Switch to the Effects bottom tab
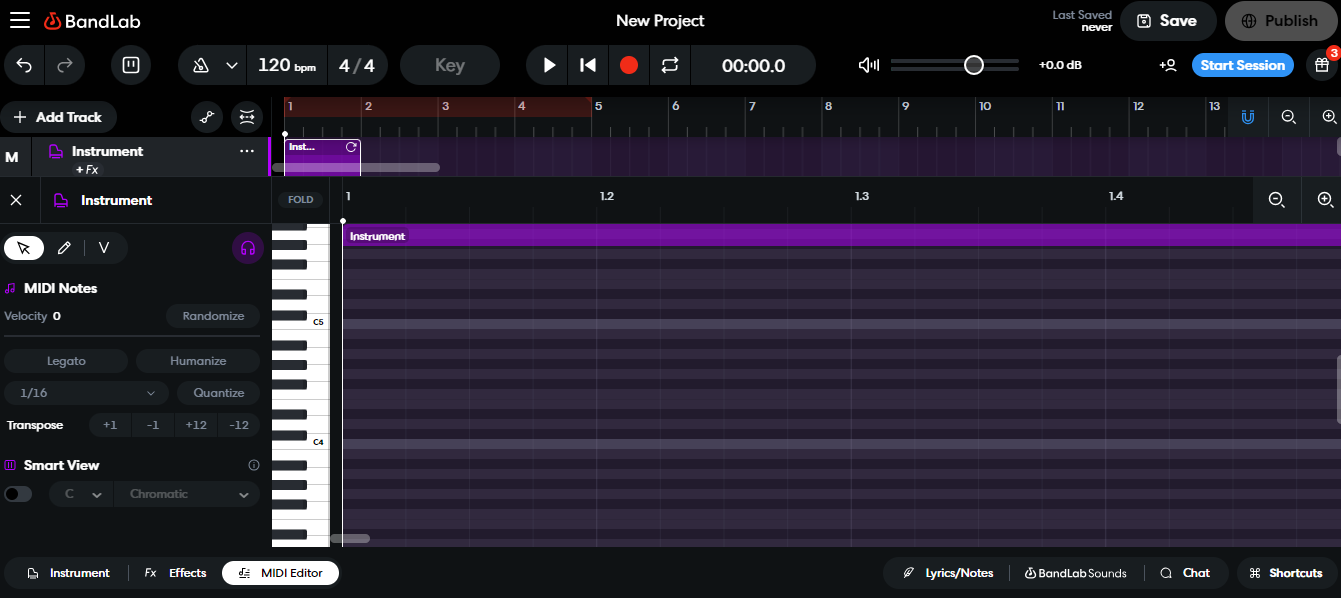The height and width of the screenshot is (598, 1341). [x=175, y=573]
